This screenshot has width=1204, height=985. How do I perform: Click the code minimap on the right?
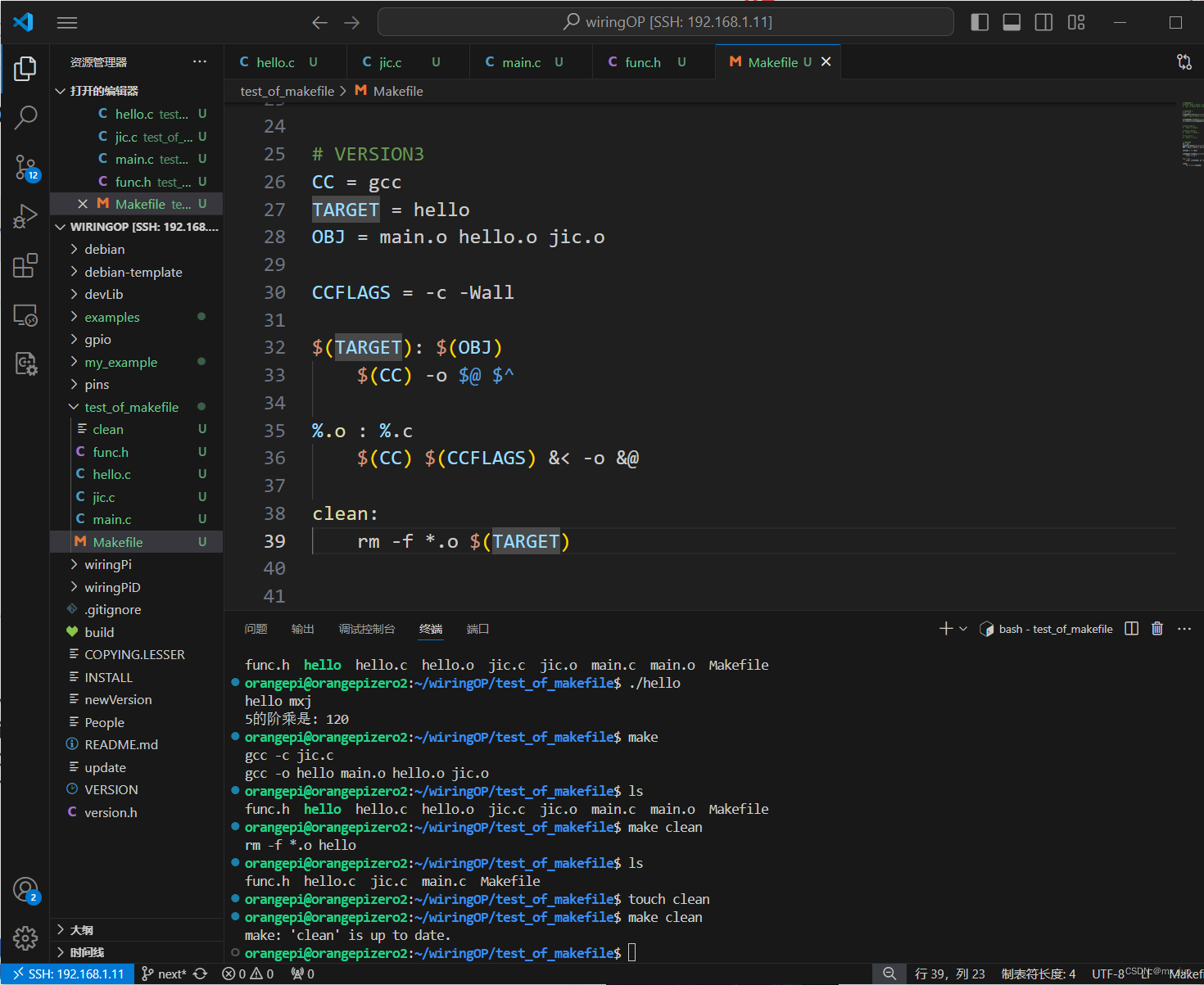(x=1191, y=135)
